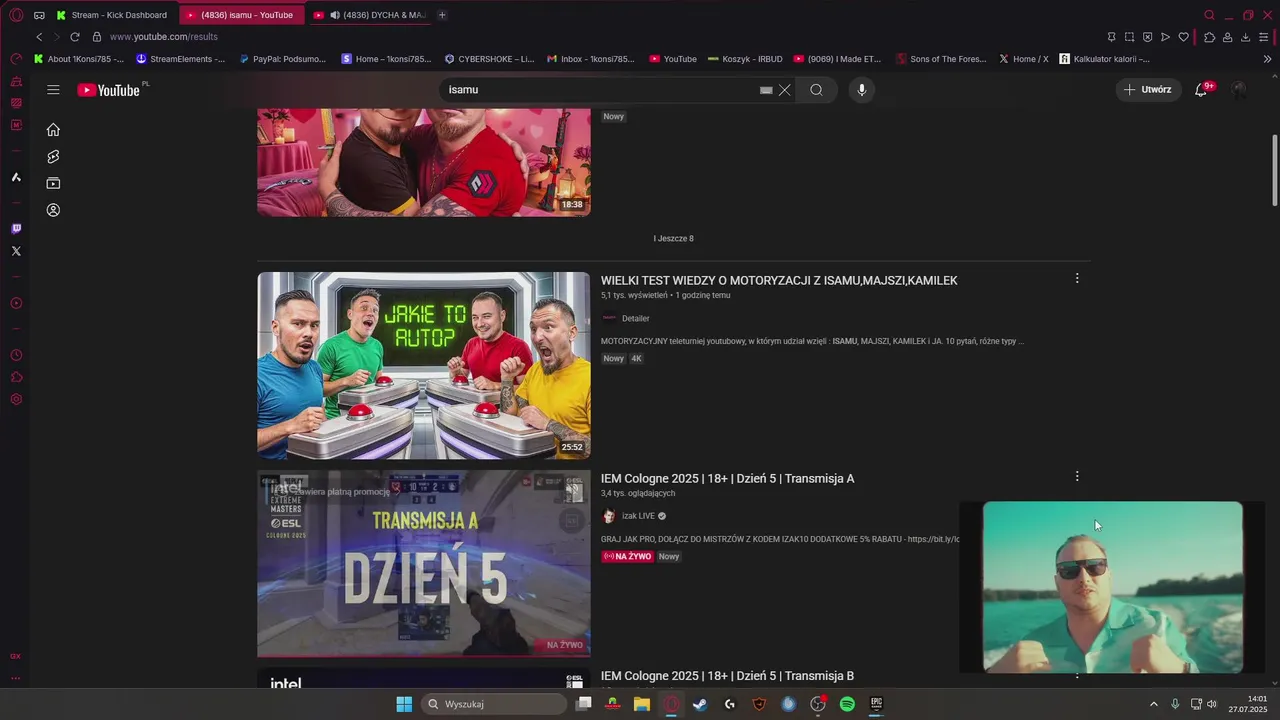Open more options for WIELKI TEST WIEDZY video
This screenshot has height=720, width=1280.
click(x=1077, y=279)
